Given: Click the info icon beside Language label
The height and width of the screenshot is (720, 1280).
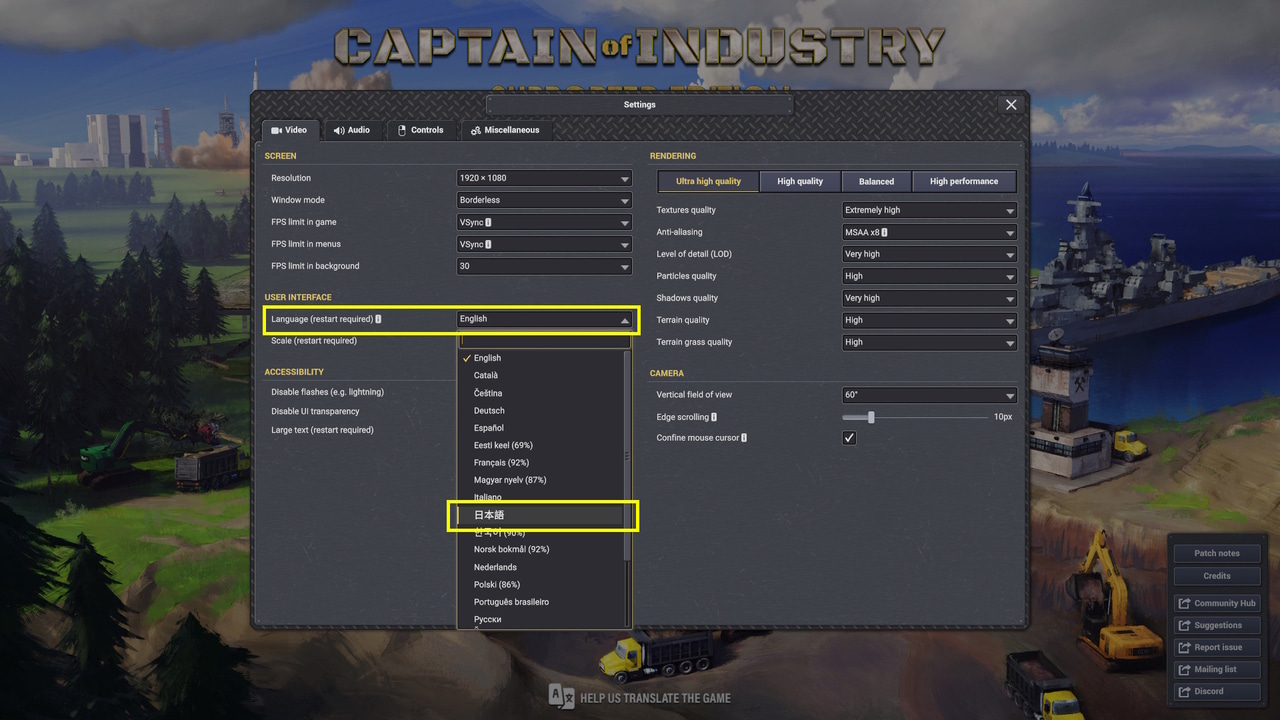Looking at the screenshot, I should pyautogui.click(x=378, y=319).
